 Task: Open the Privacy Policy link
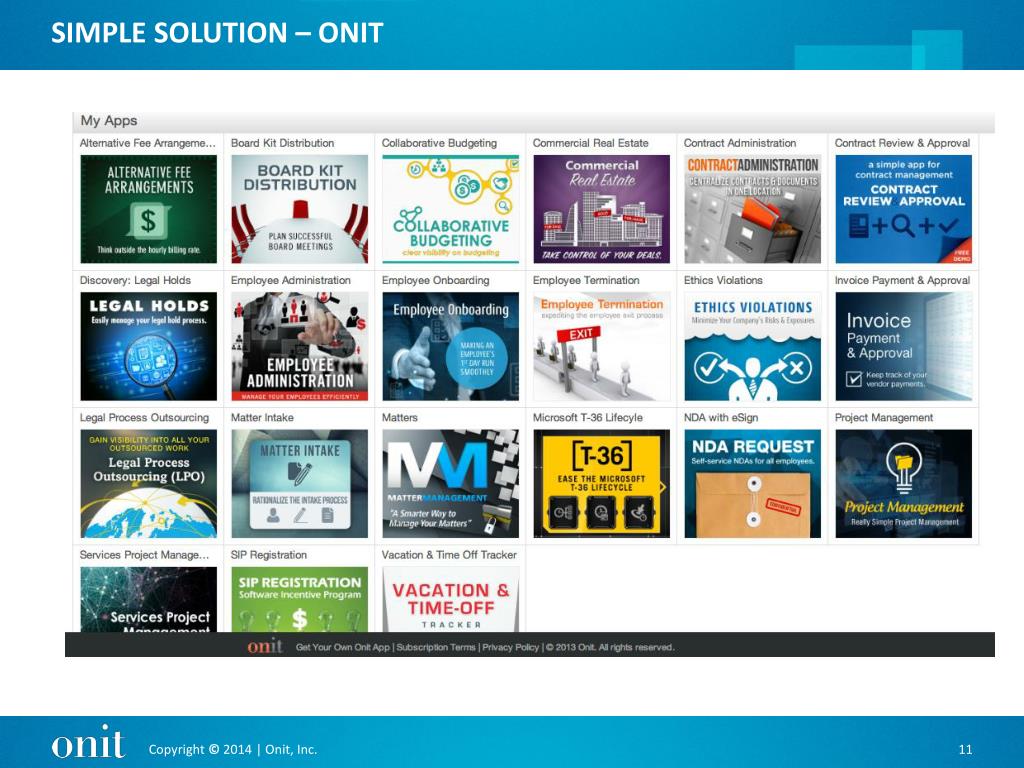click(x=511, y=647)
